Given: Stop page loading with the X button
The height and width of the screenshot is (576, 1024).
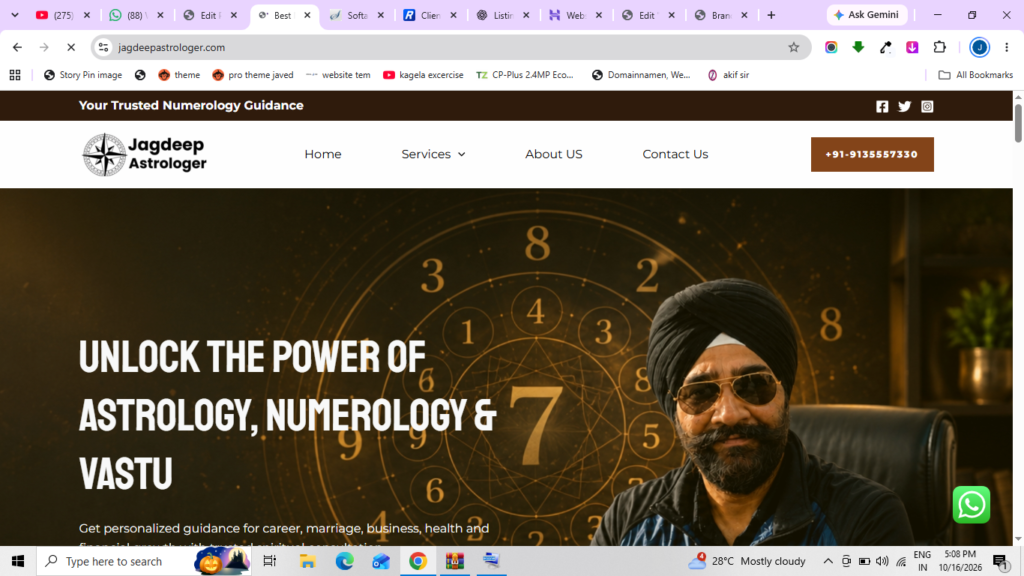Looking at the screenshot, I should (71, 47).
